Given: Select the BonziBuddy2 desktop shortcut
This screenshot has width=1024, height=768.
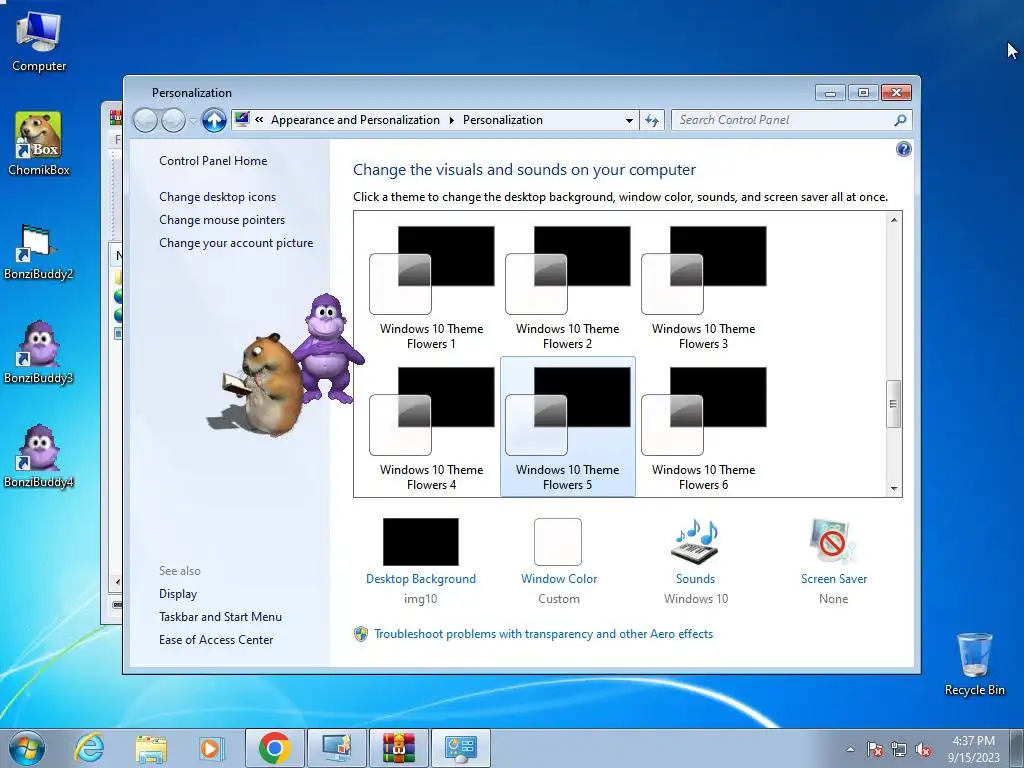Looking at the screenshot, I should (39, 251).
